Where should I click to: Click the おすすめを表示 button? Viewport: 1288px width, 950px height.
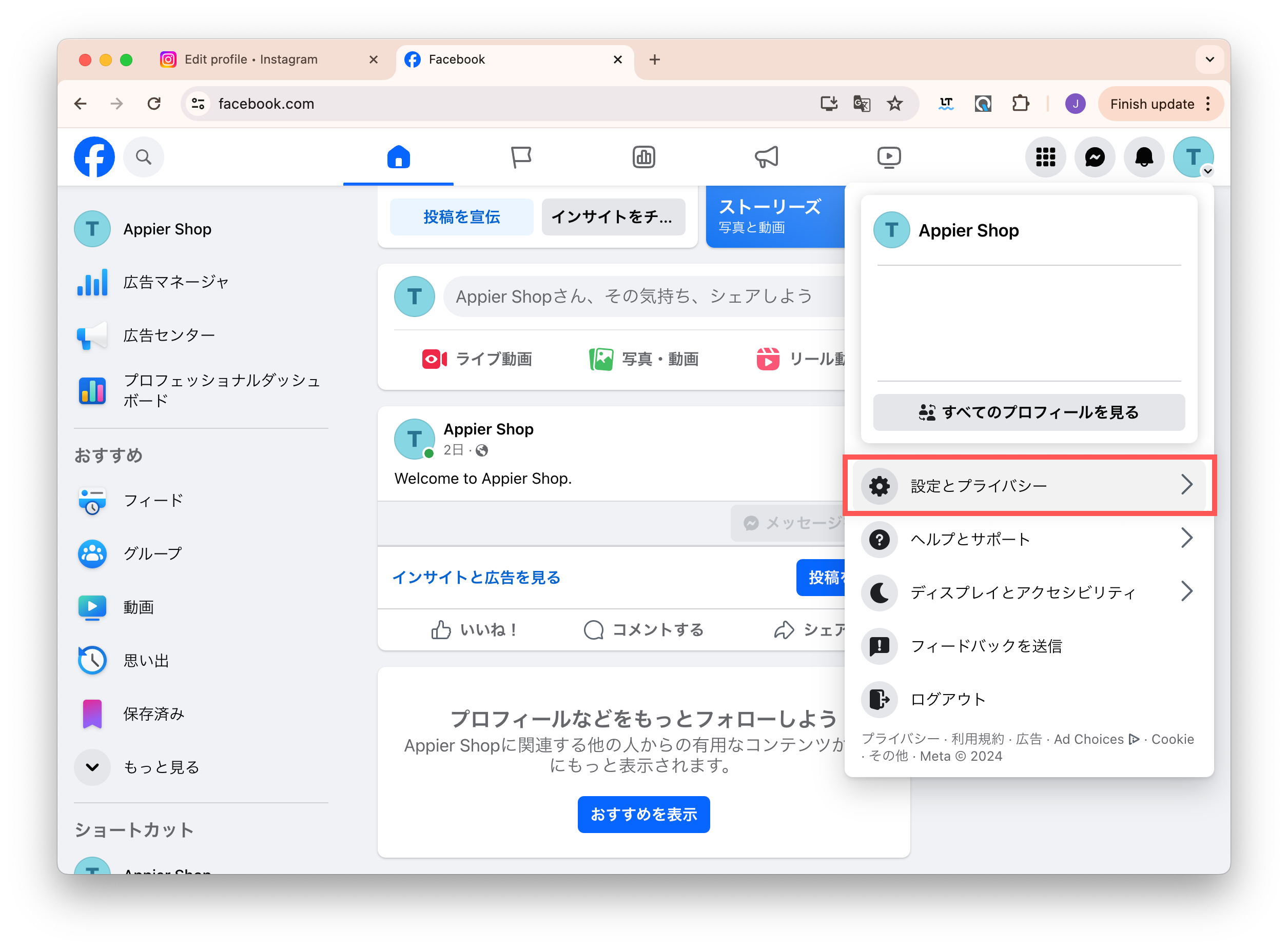pyautogui.click(x=643, y=814)
